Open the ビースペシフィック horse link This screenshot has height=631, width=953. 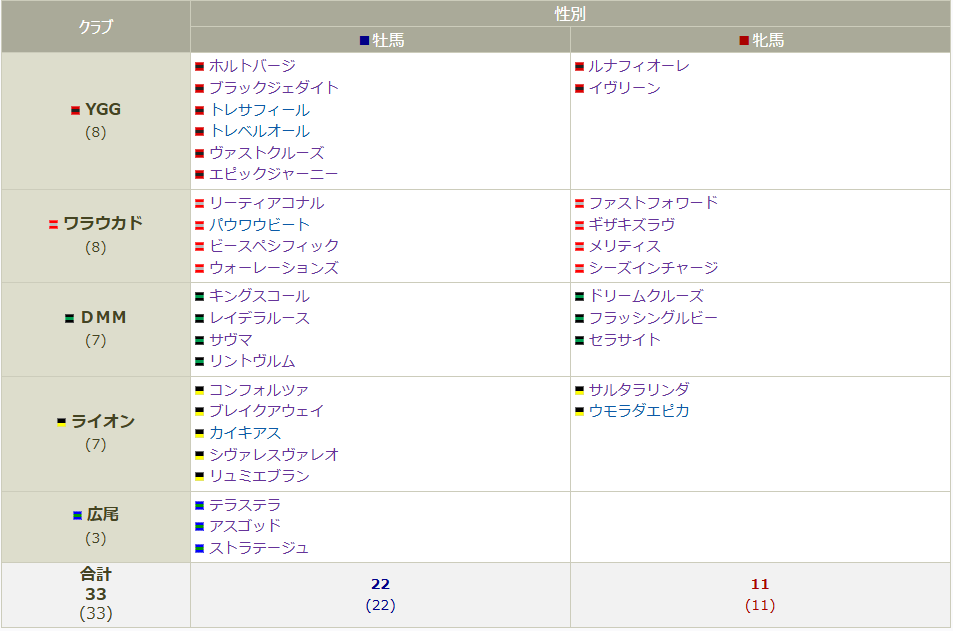point(274,246)
